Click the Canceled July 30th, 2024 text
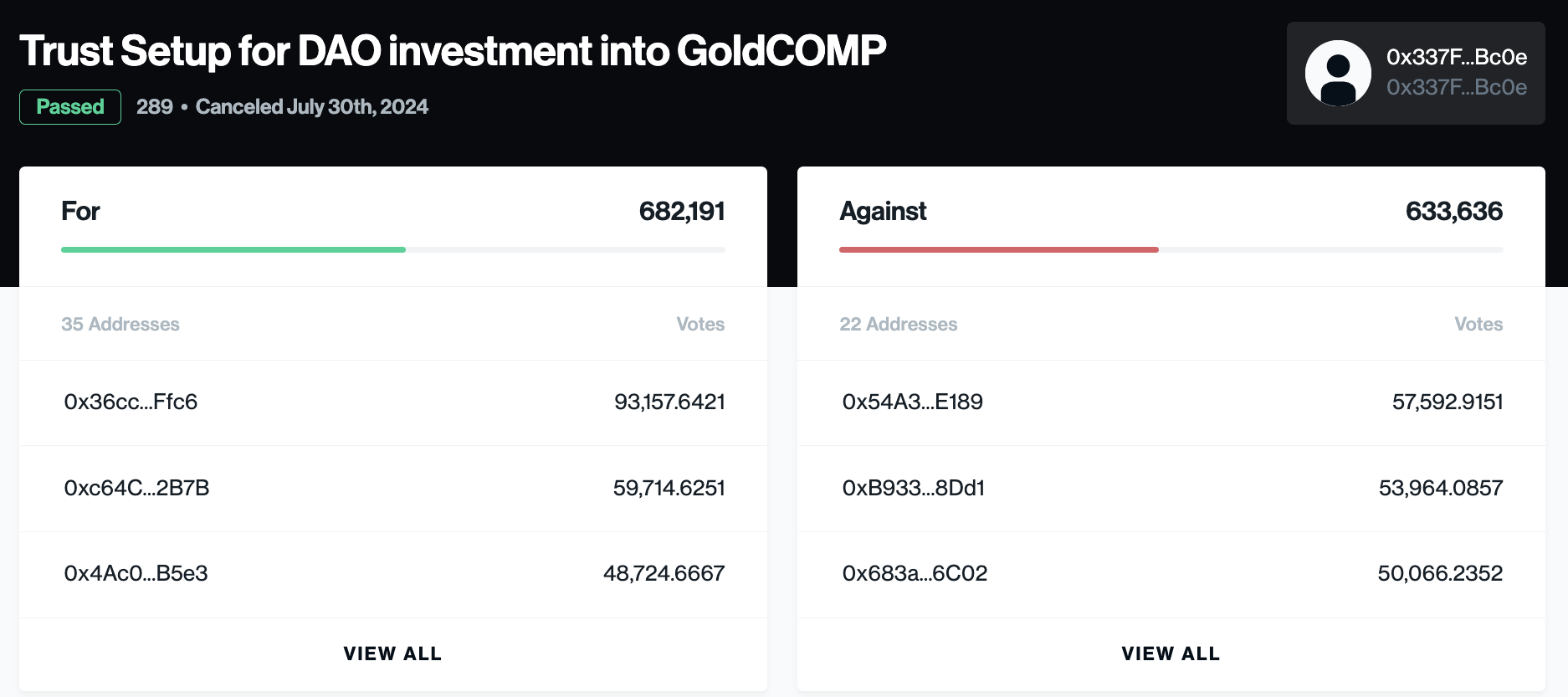Viewport: 1568px width, 697px height. 312,107
